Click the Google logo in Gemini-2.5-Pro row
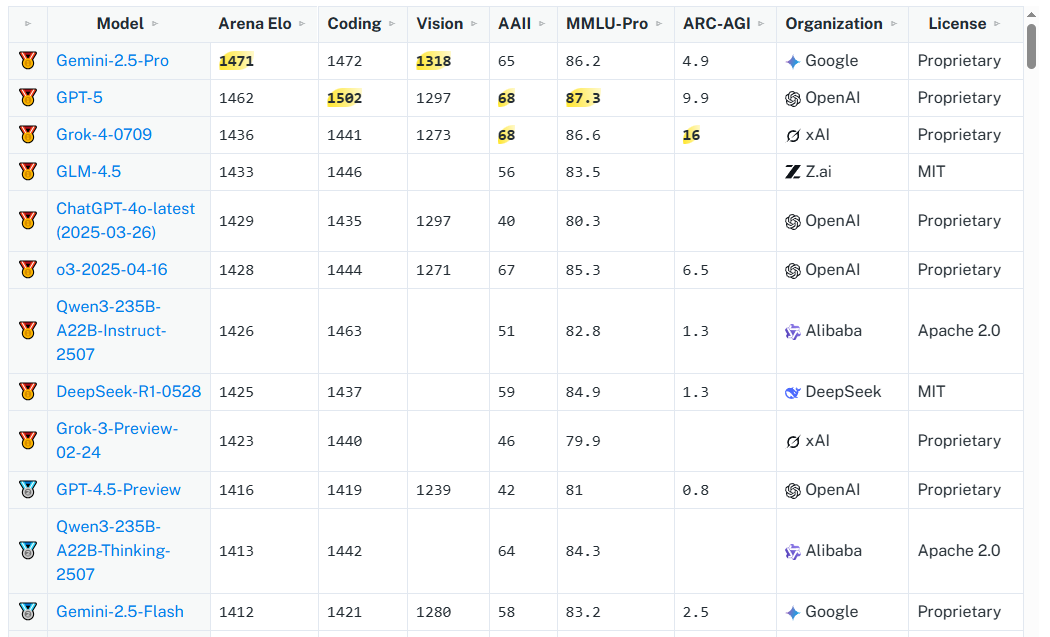Viewport: 1050px width, 637px height. (793, 61)
